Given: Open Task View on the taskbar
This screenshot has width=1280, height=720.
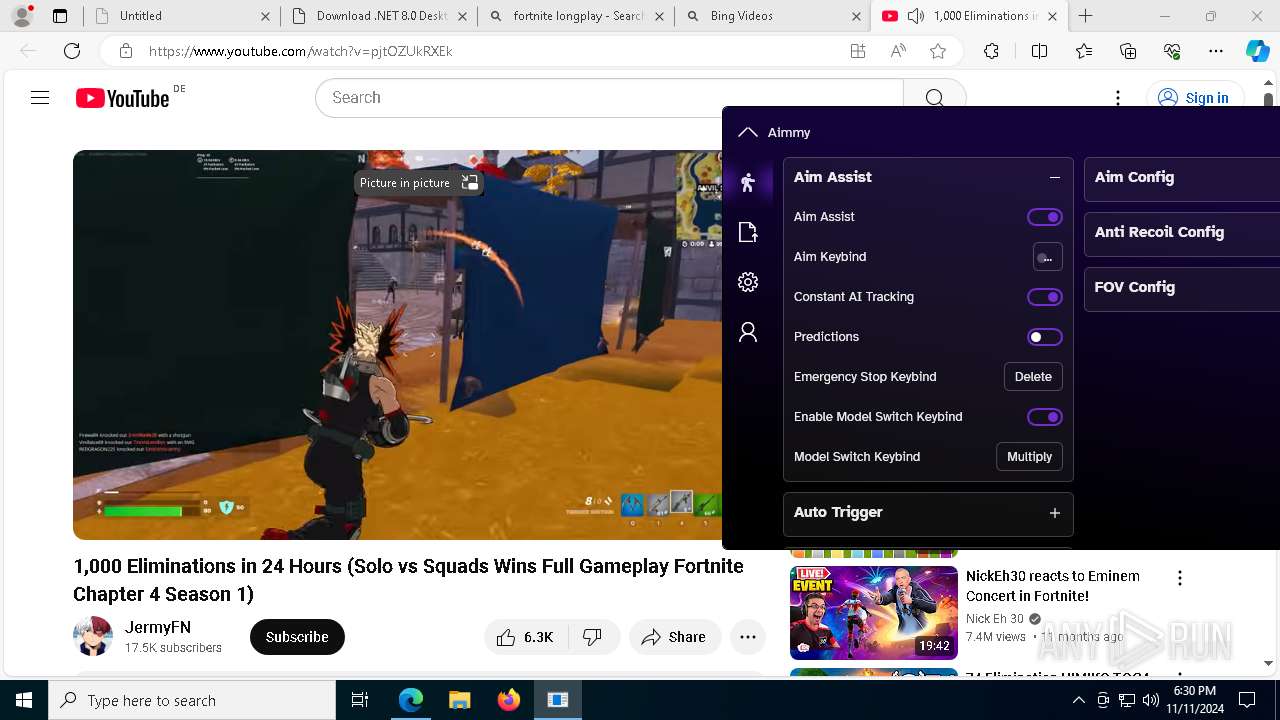Looking at the screenshot, I should point(360,700).
